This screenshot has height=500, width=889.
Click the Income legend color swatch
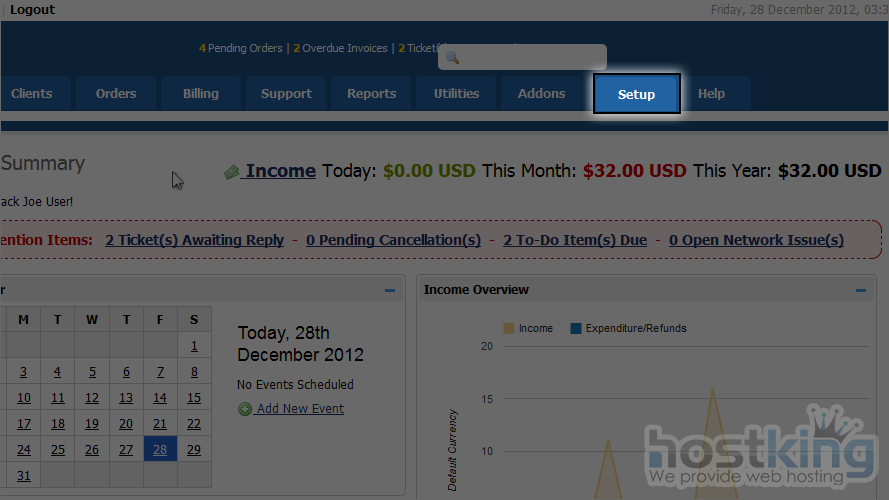click(509, 328)
